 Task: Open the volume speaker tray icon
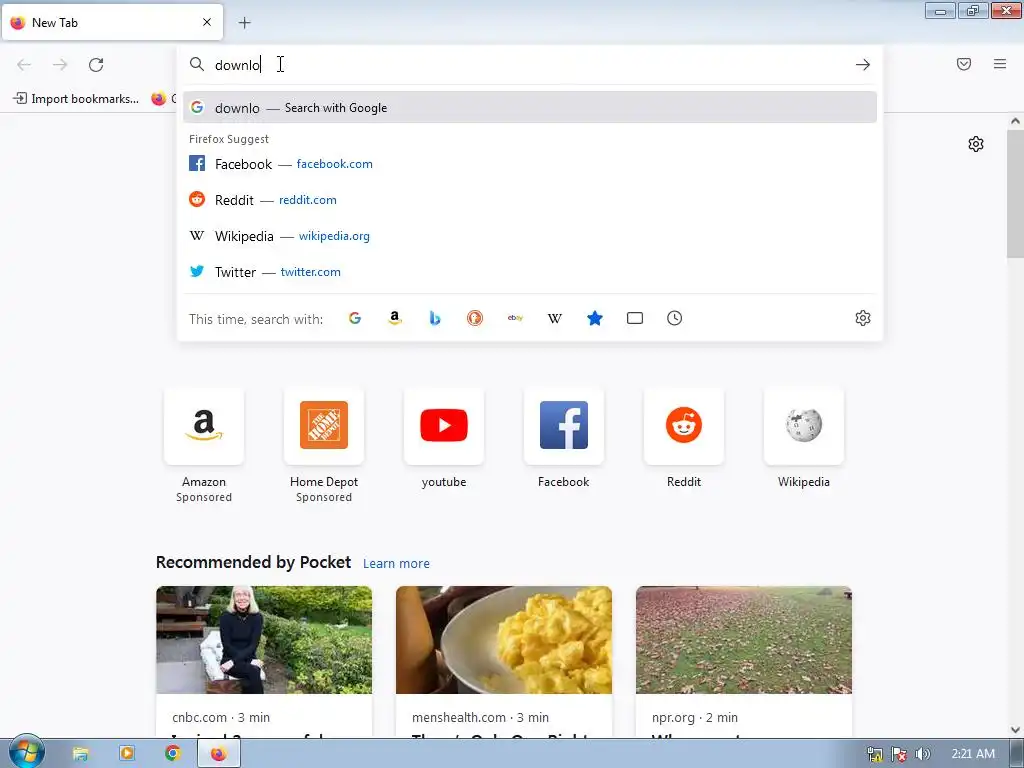(x=922, y=754)
